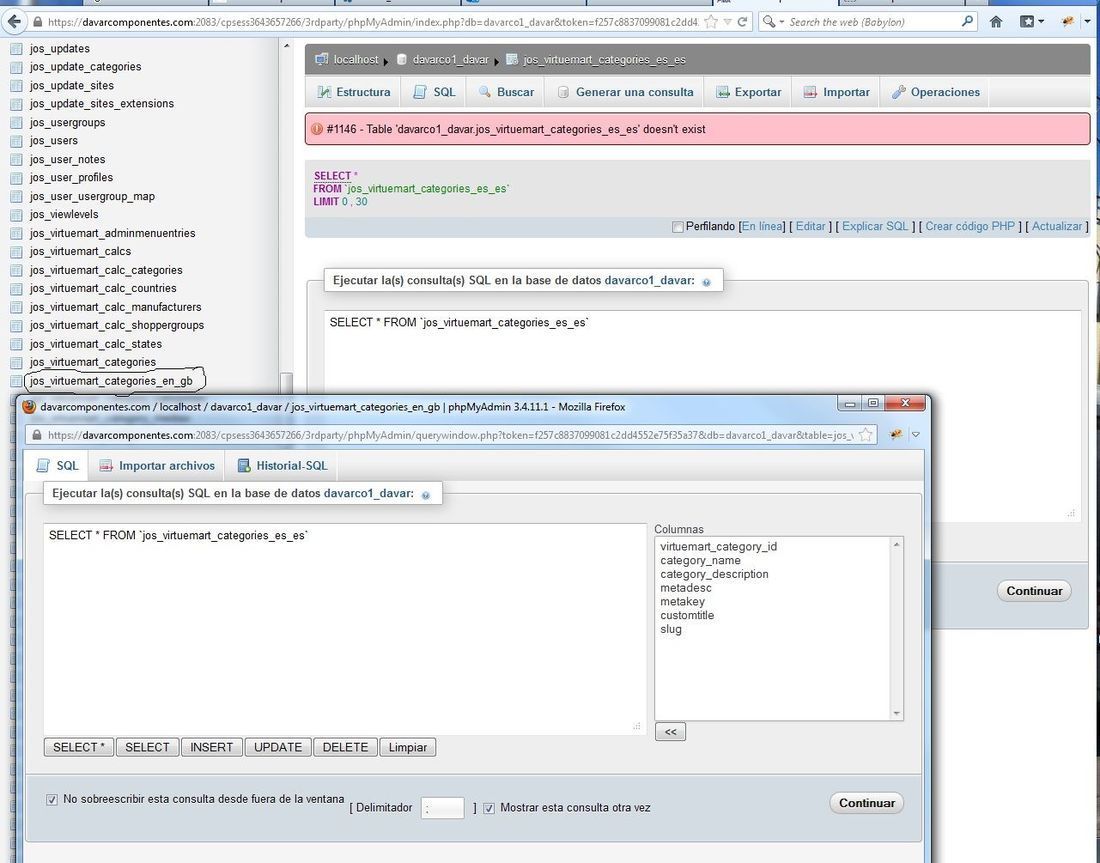The height and width of the screenshot is (863, 1100).
Task: Select jos_virtuemart_categories table
Action: (93, 362)
